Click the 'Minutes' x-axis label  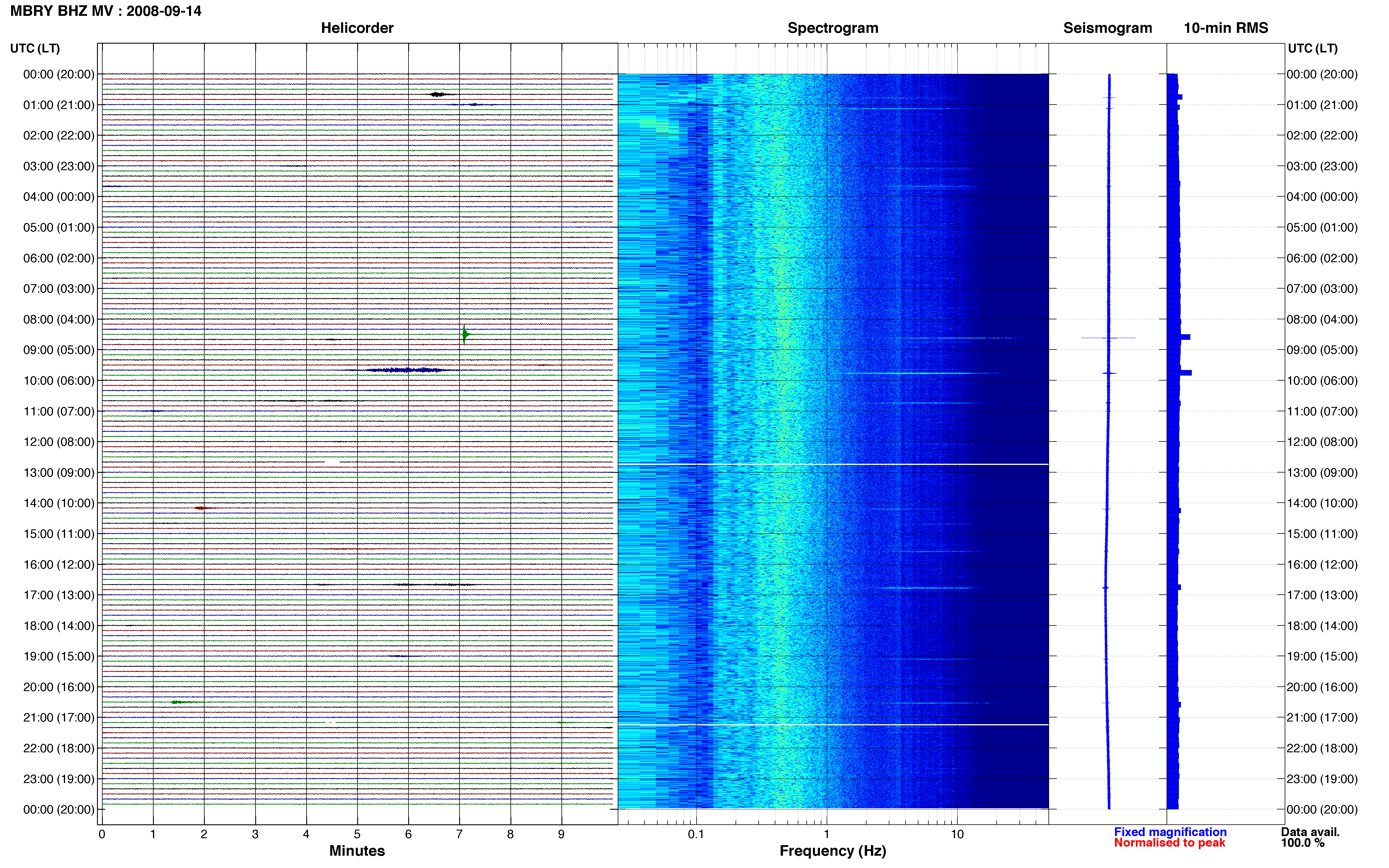point(357,851)
